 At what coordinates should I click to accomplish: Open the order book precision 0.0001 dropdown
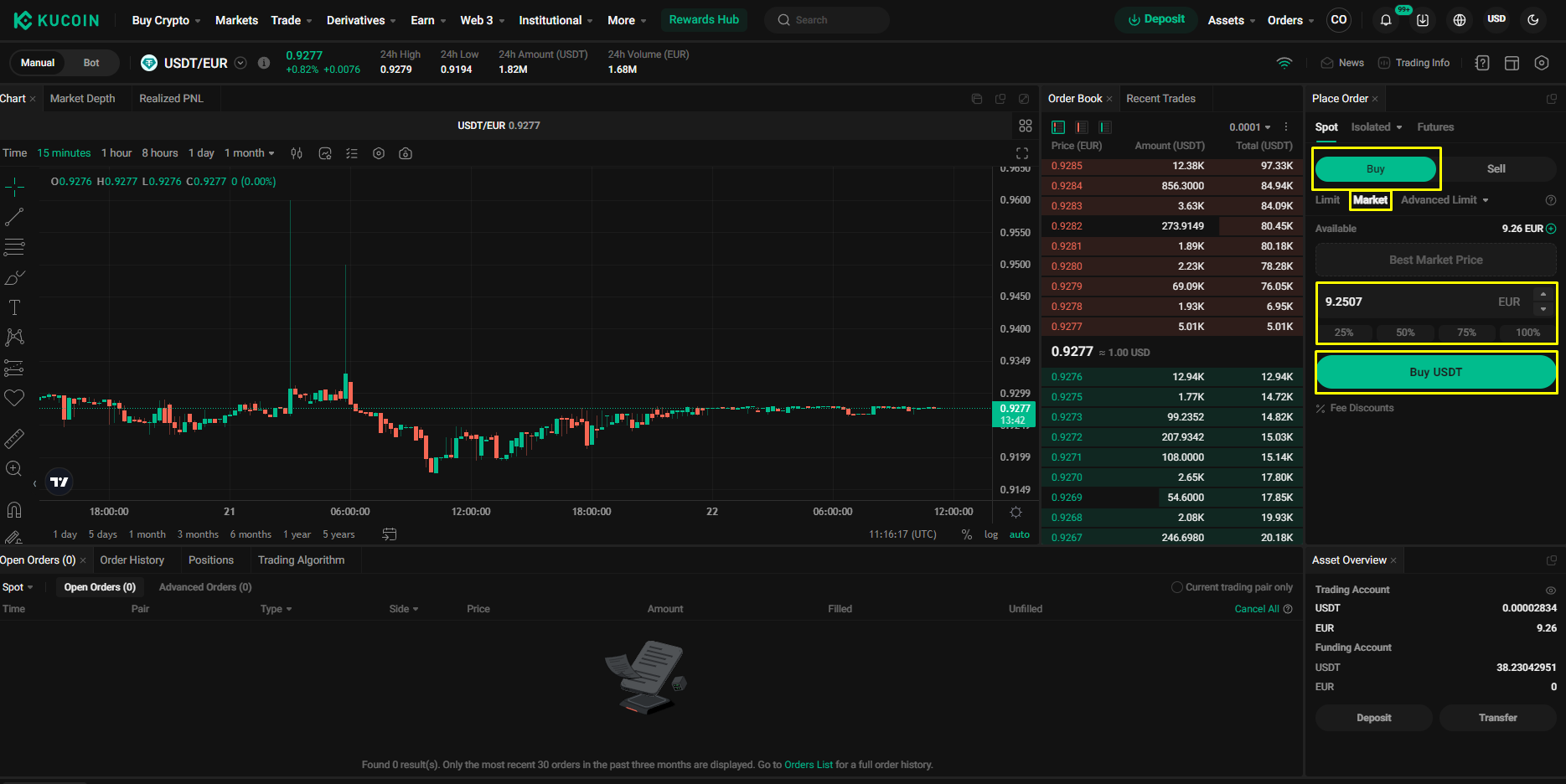(1250, 127)
